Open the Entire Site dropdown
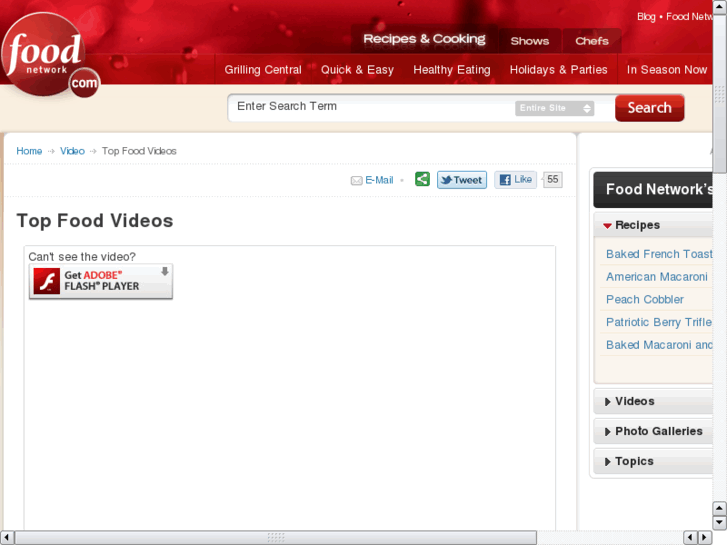 tap(554, 108)
